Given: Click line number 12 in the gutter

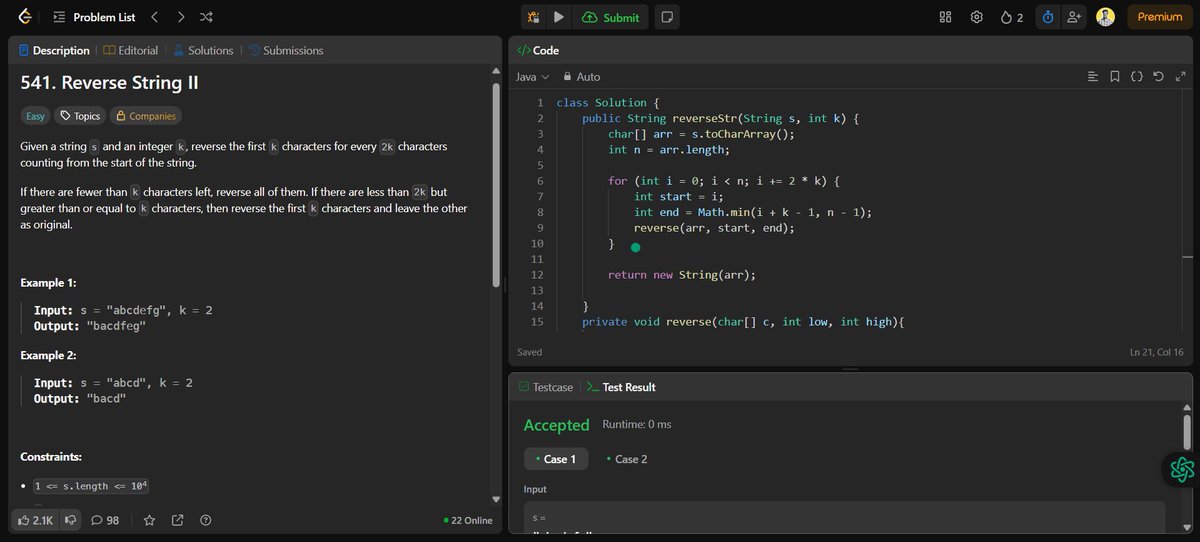Looking at the screenshot, I should [x=537, y=274].
